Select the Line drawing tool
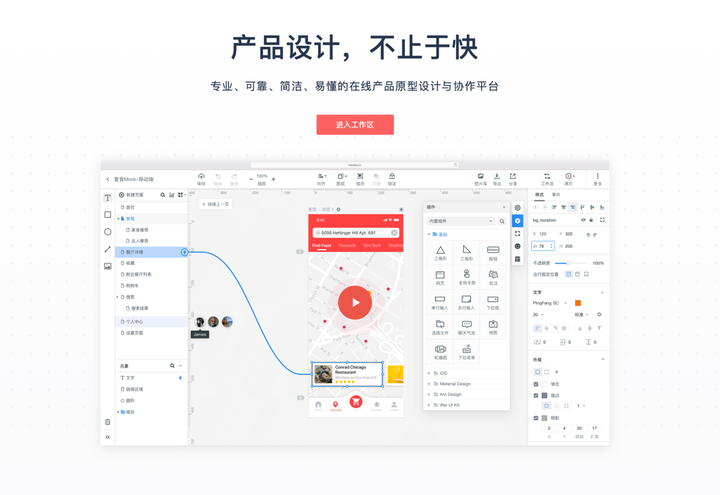 (x=107, y=249)
